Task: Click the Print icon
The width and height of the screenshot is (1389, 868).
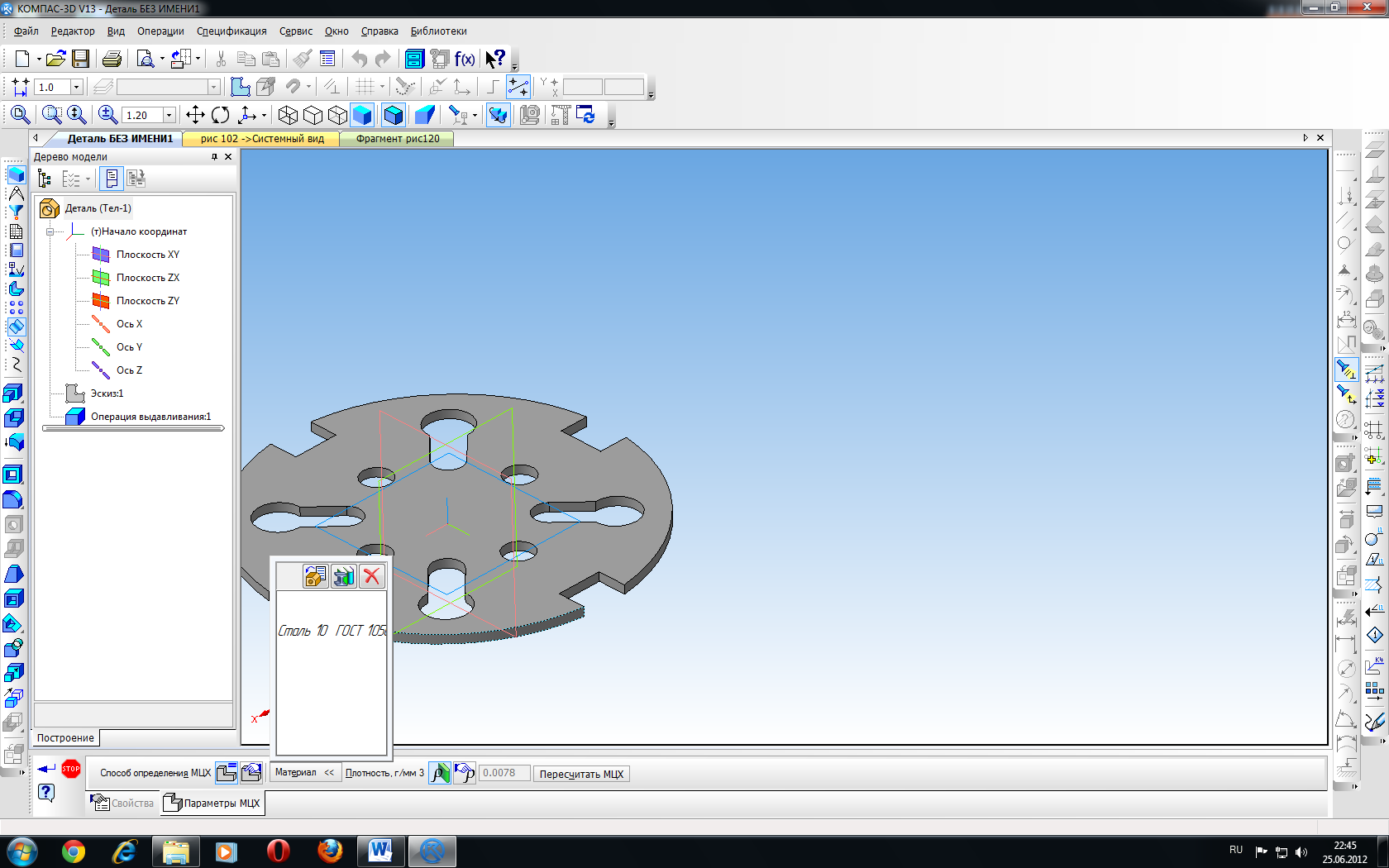Action: pyautogui.click(x=112, y=59)
